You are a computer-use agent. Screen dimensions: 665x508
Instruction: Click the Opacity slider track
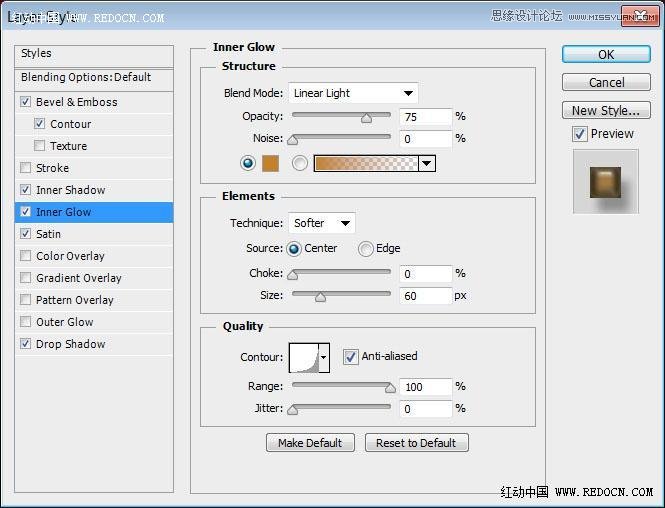point(340,117)
